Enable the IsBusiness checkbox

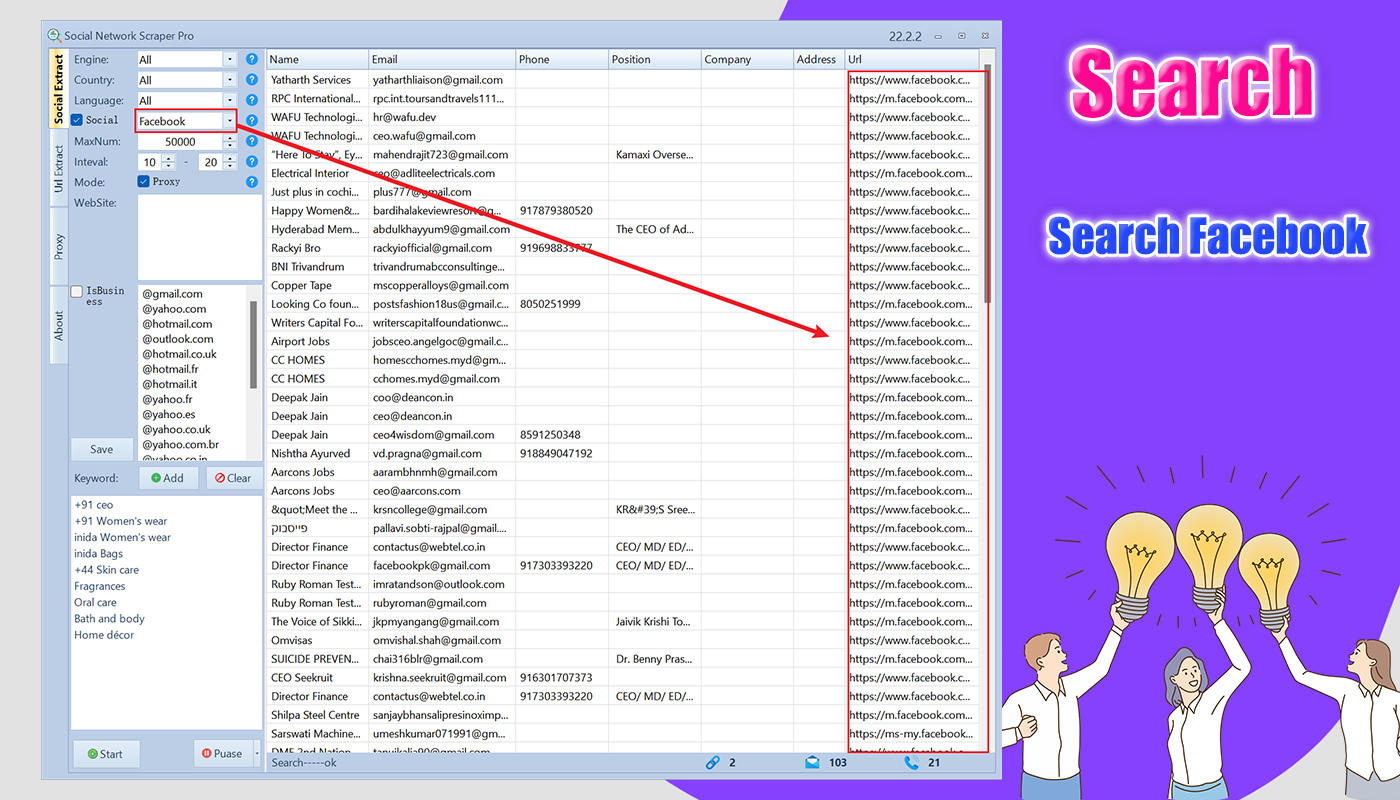77,290
